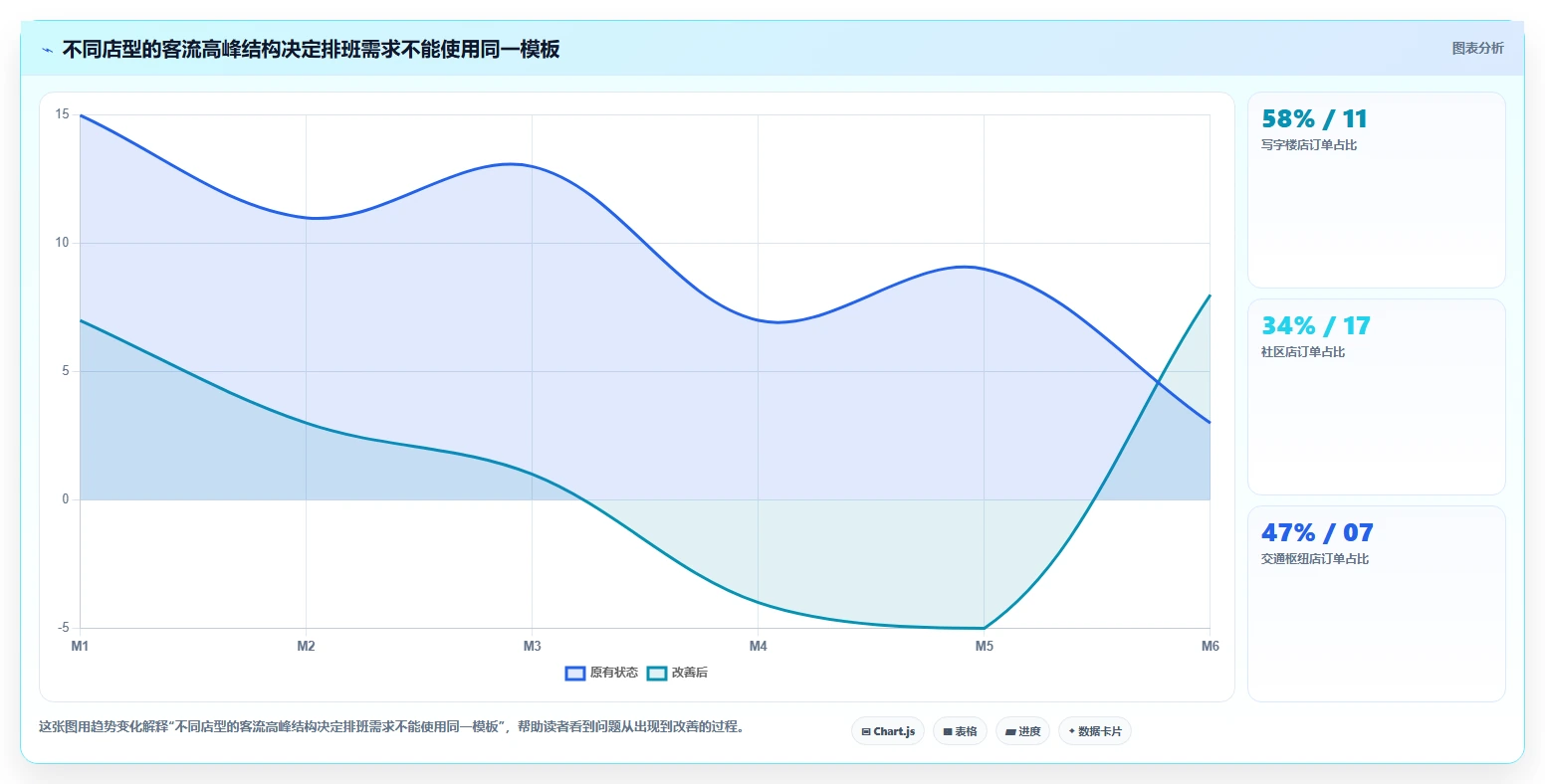Click the y-axis value 0
1545x784 pixels.
click(66, 499)
